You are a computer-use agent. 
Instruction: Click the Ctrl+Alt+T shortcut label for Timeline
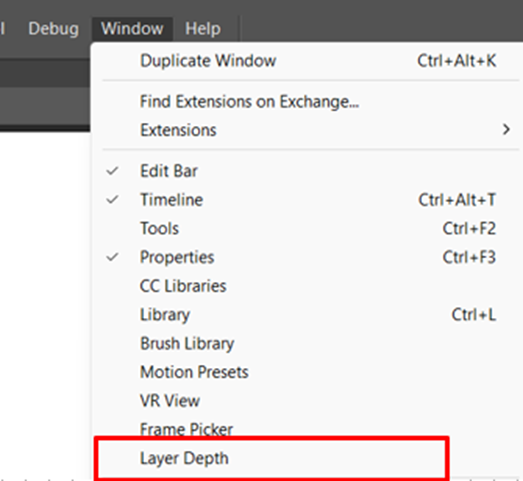click(457, 200)
